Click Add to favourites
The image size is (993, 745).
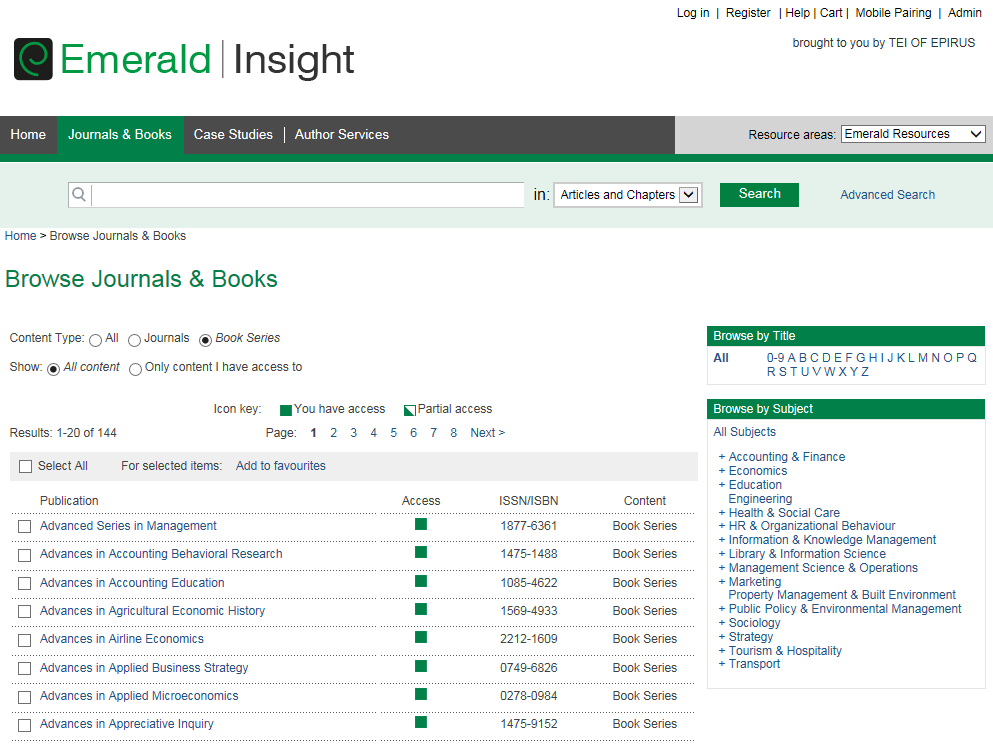click(281, 466)
